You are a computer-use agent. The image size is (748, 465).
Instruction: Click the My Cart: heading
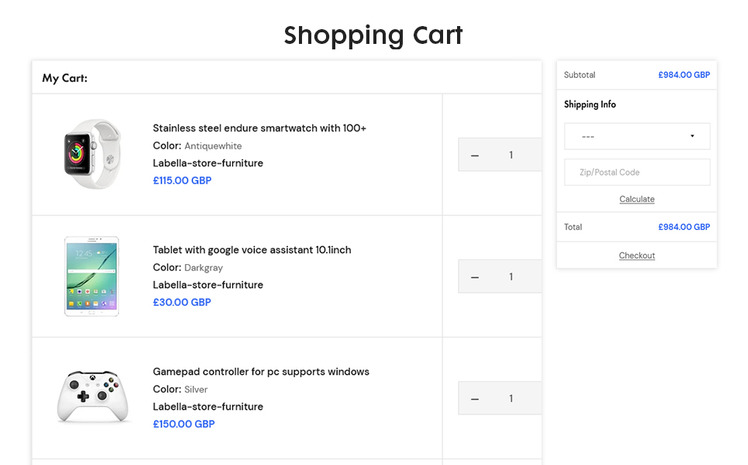click(x=65, y=78)
